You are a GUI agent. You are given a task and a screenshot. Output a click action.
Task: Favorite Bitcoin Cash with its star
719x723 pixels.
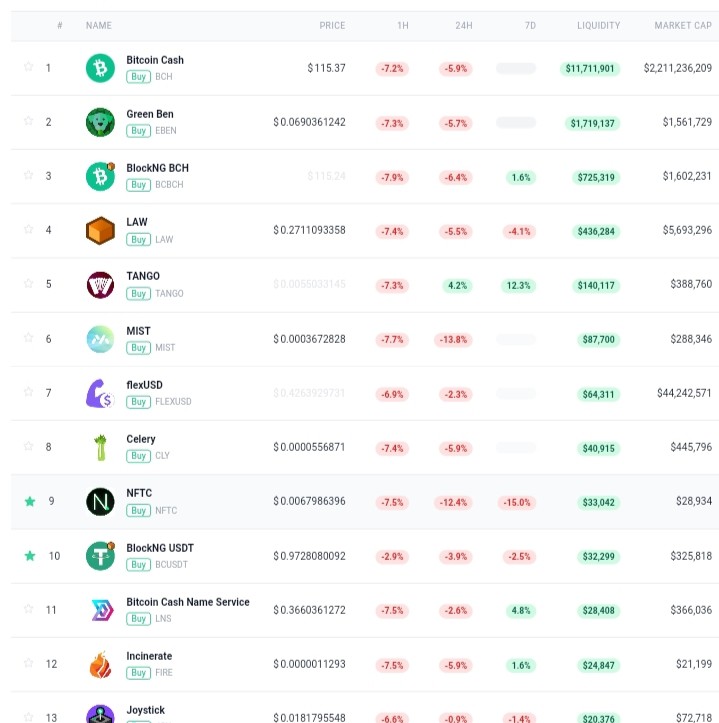[x=29, y=67]
